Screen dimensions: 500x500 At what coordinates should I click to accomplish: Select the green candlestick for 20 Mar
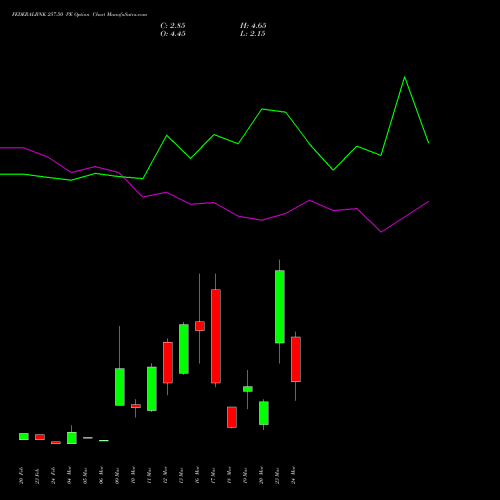[264, 413]
